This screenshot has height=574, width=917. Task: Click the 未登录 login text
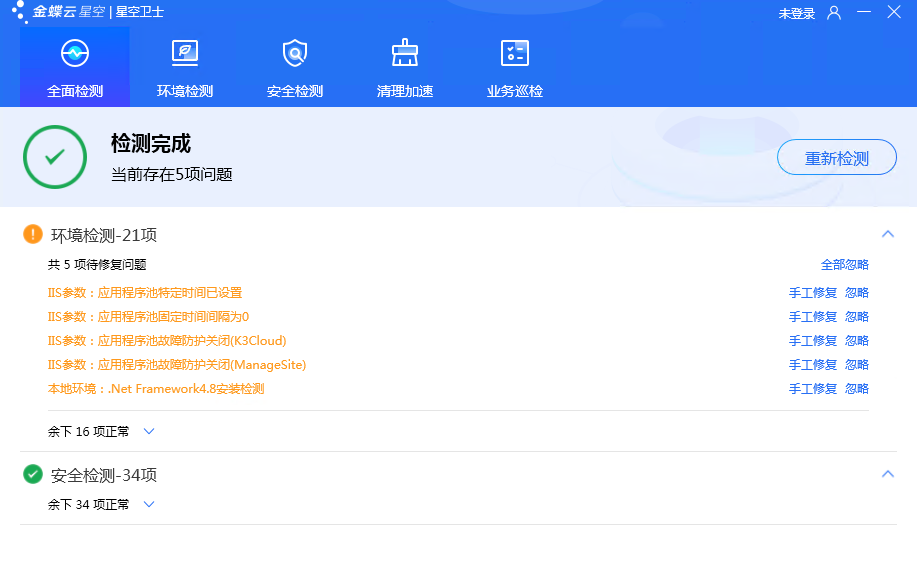point(797,13)
